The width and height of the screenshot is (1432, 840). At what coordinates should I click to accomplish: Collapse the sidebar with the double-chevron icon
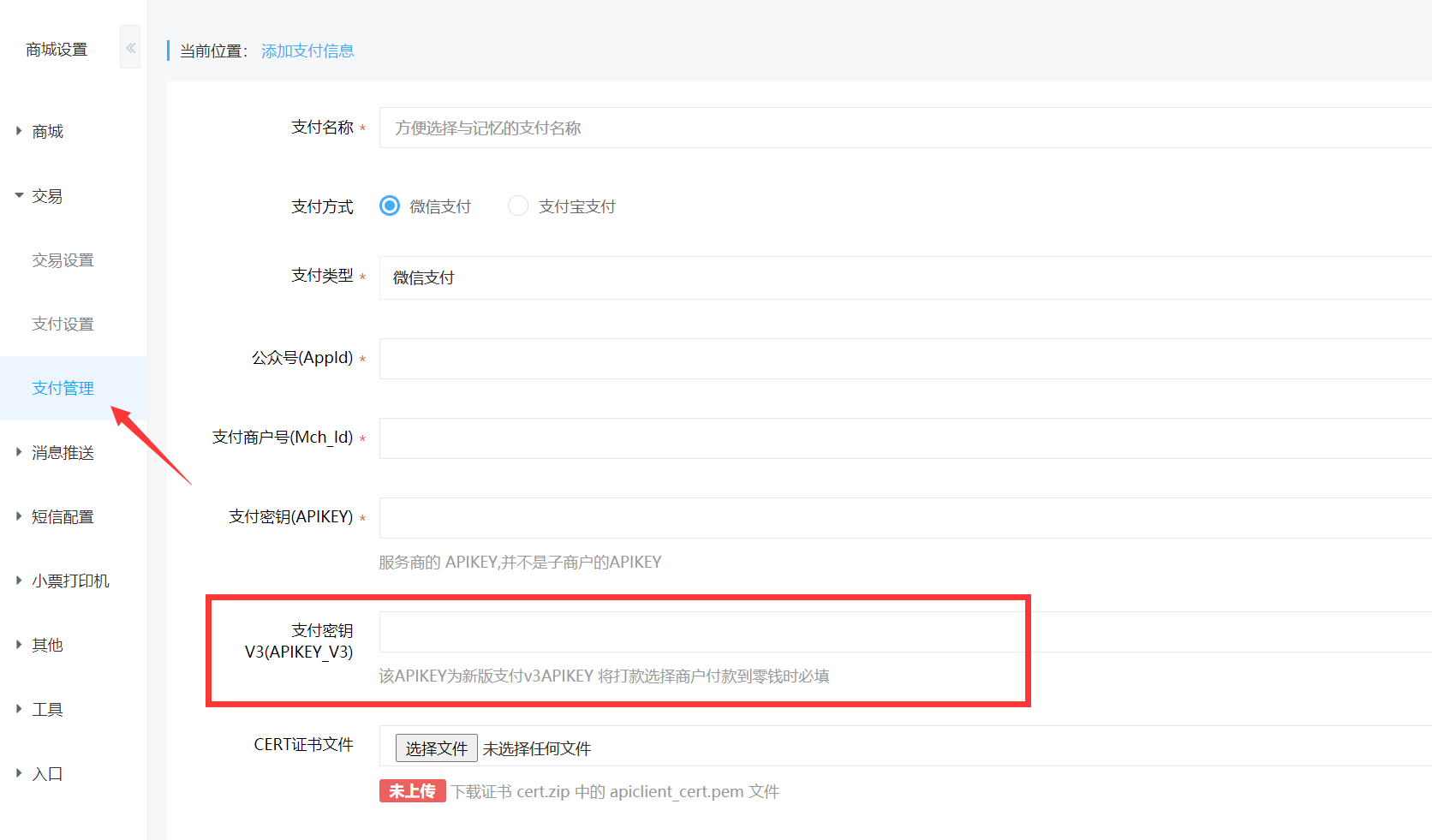tap(130, 48)
